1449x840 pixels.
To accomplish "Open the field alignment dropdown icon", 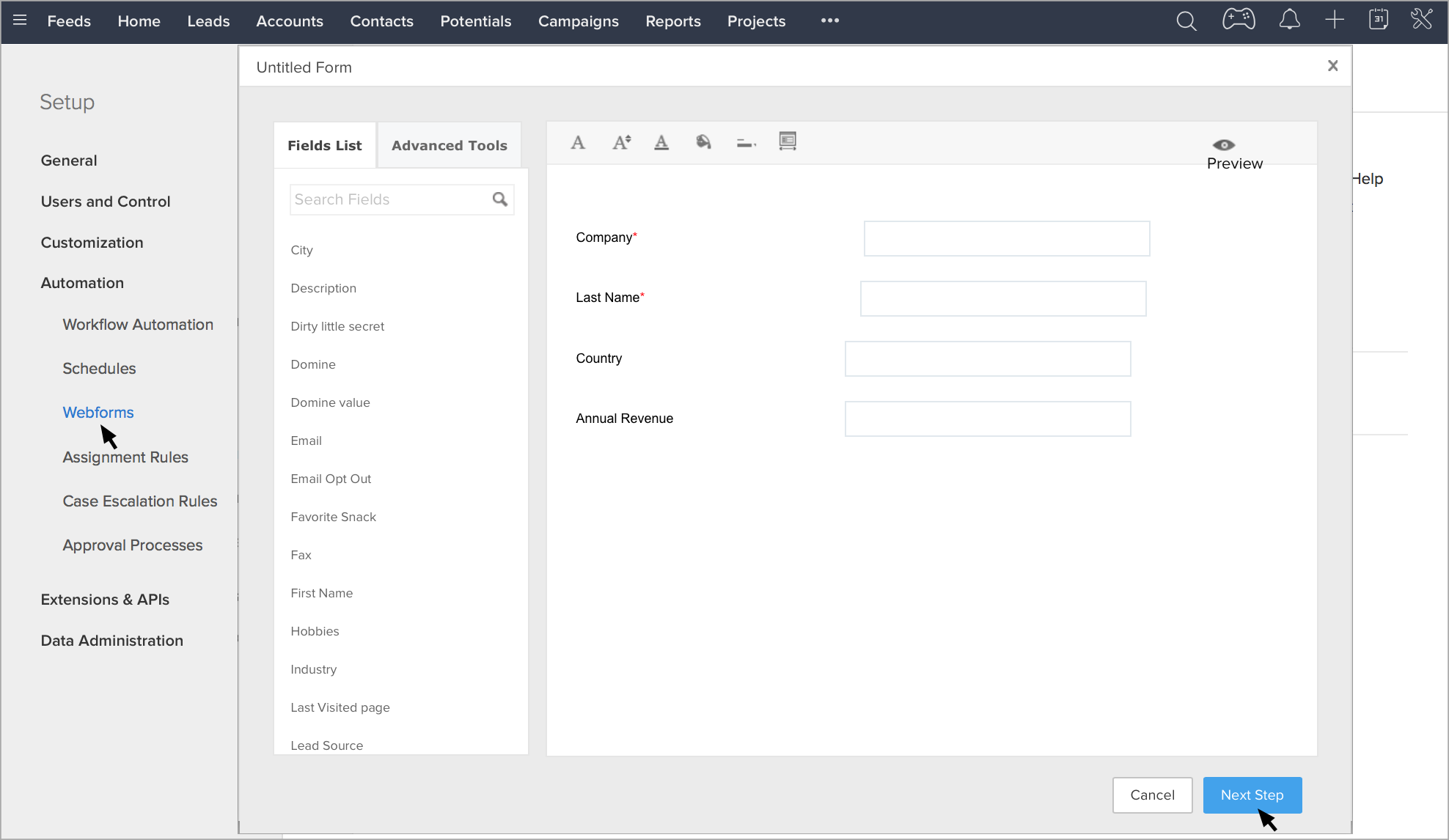I will pos(746,143).
